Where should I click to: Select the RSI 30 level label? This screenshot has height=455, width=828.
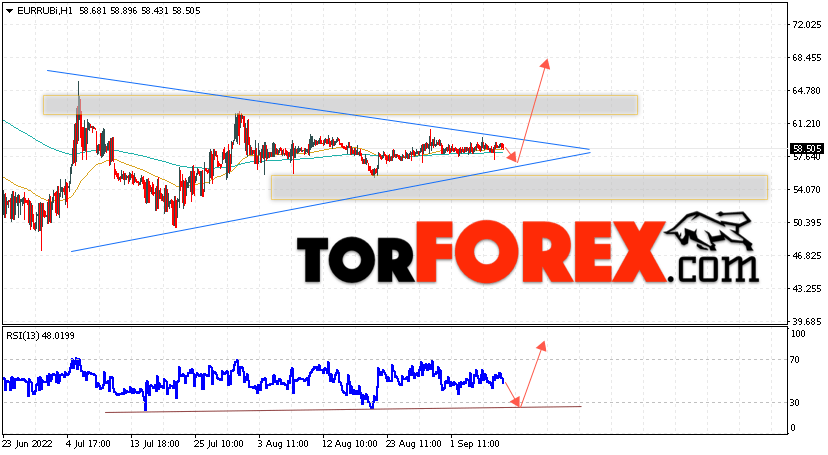point(795,403)
